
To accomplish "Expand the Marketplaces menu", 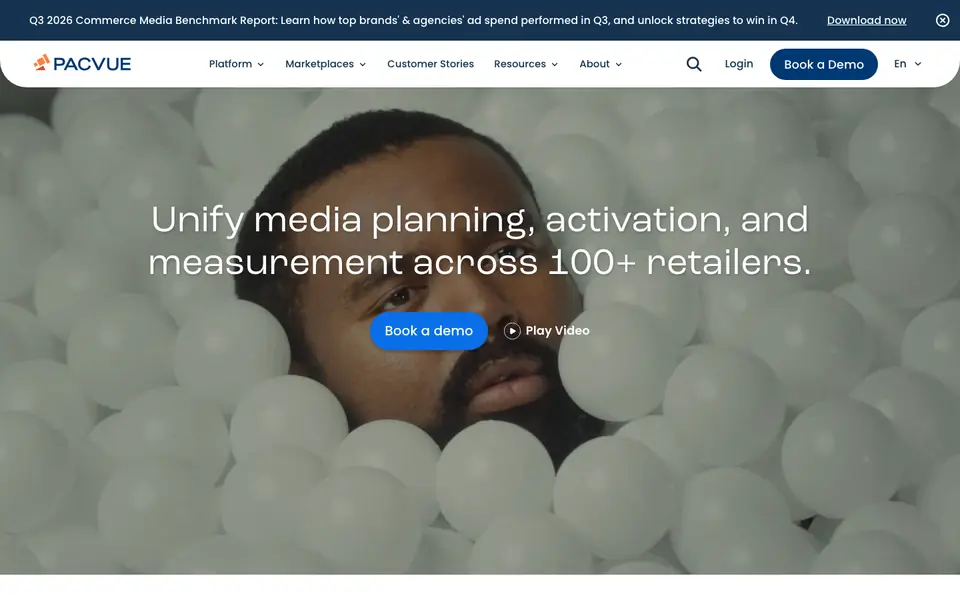I will (x=326, y=64).
